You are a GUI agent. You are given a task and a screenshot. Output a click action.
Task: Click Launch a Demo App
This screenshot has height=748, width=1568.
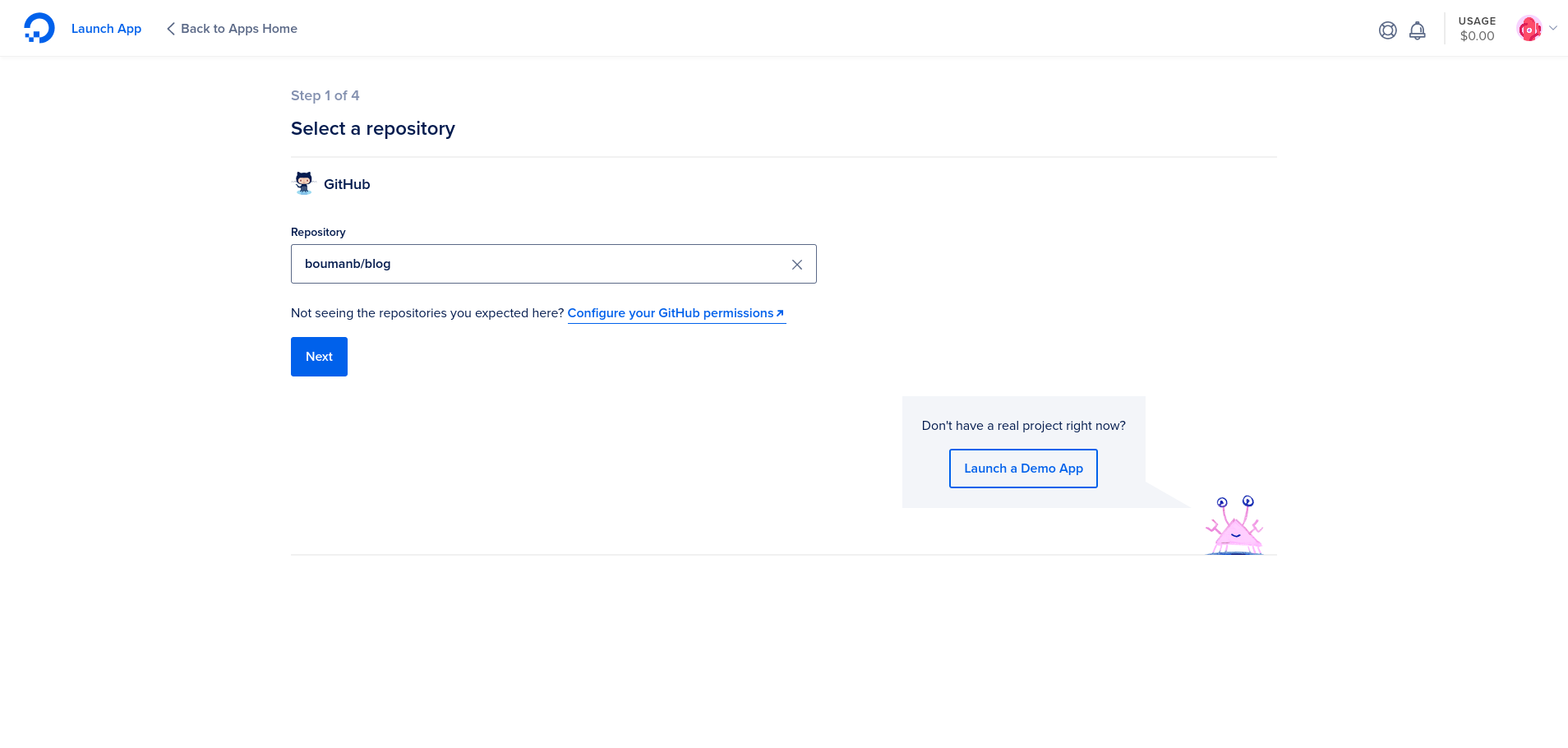point(1022,468)
